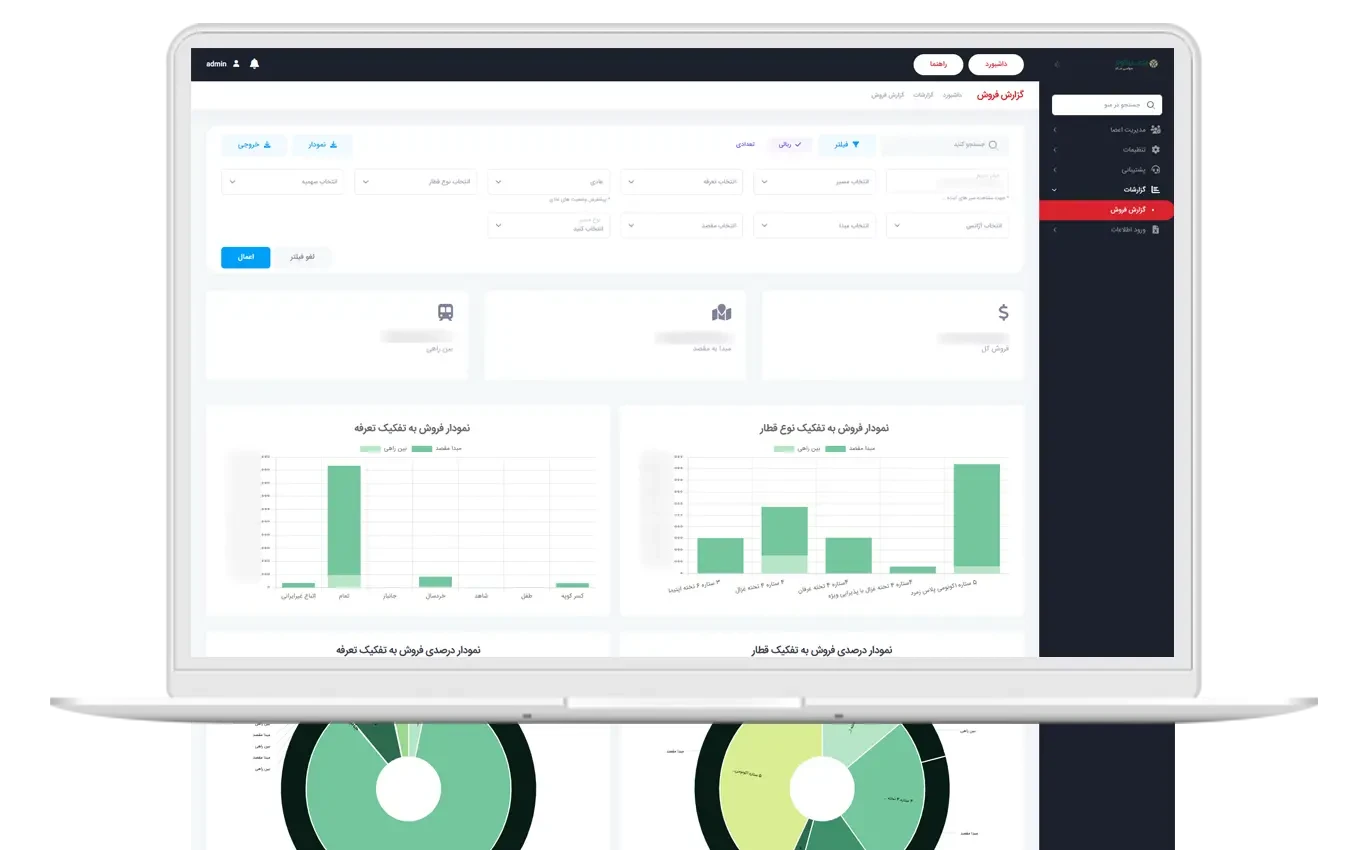Open the انتخاب مسیر dropdown

click(814, 182)
